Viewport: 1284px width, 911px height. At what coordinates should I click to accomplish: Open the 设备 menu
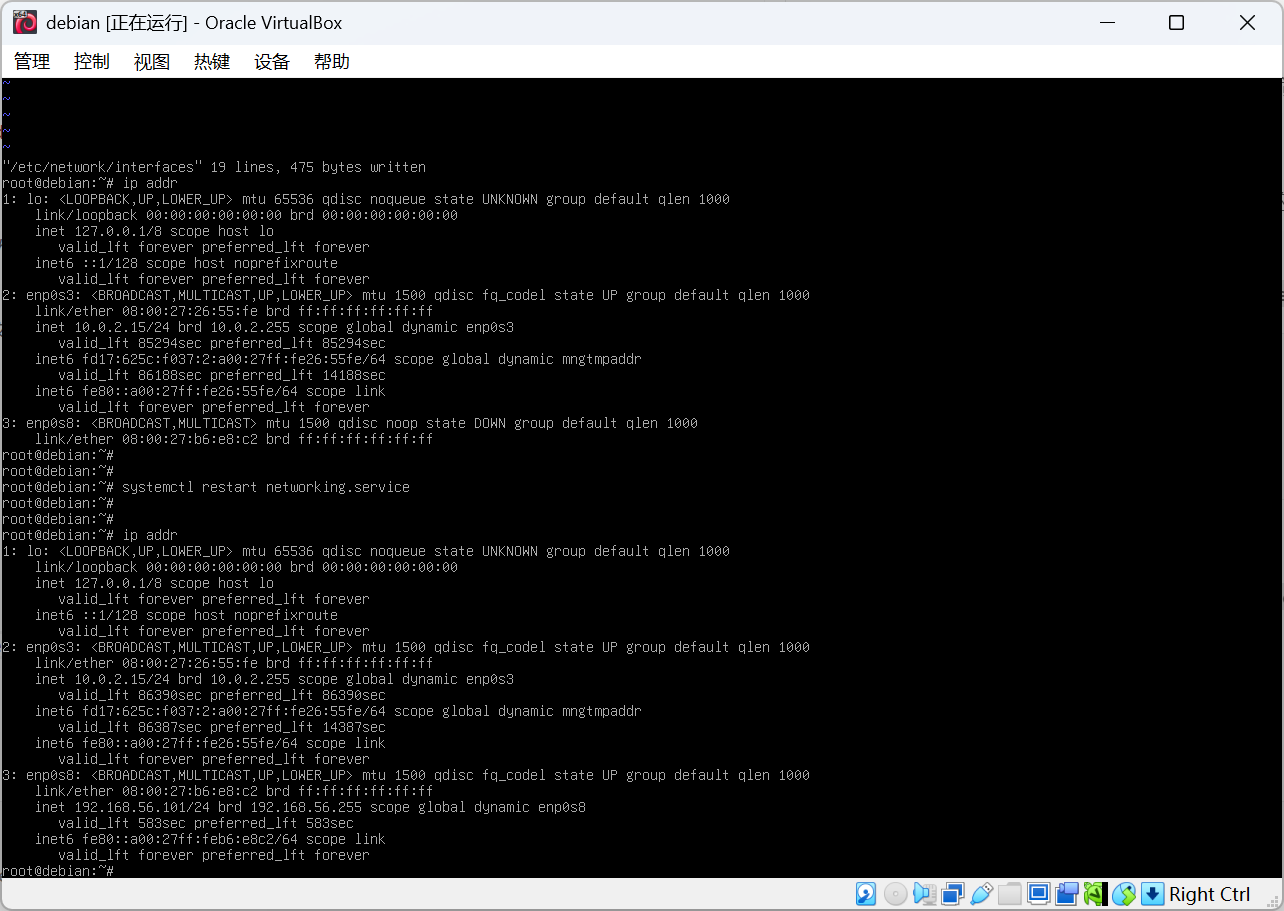pos(272,62)
